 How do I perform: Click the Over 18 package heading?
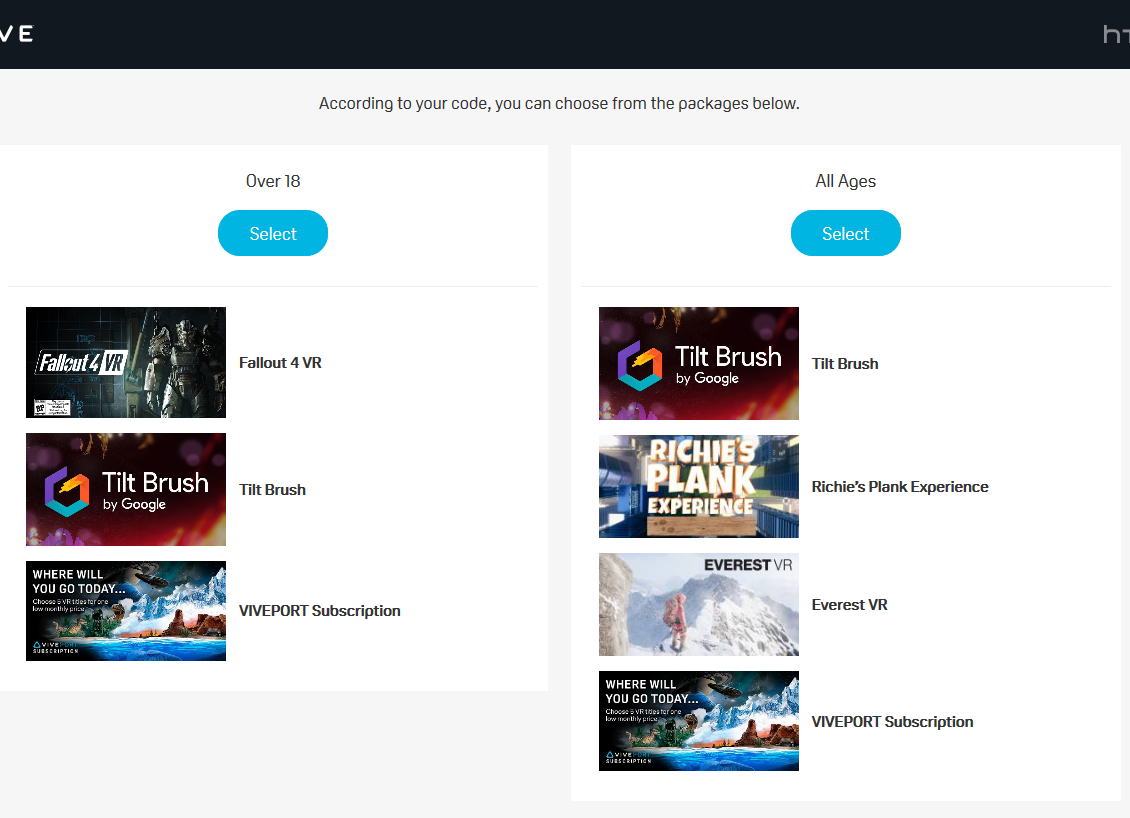pyautogui.click(x=272, y=181)
